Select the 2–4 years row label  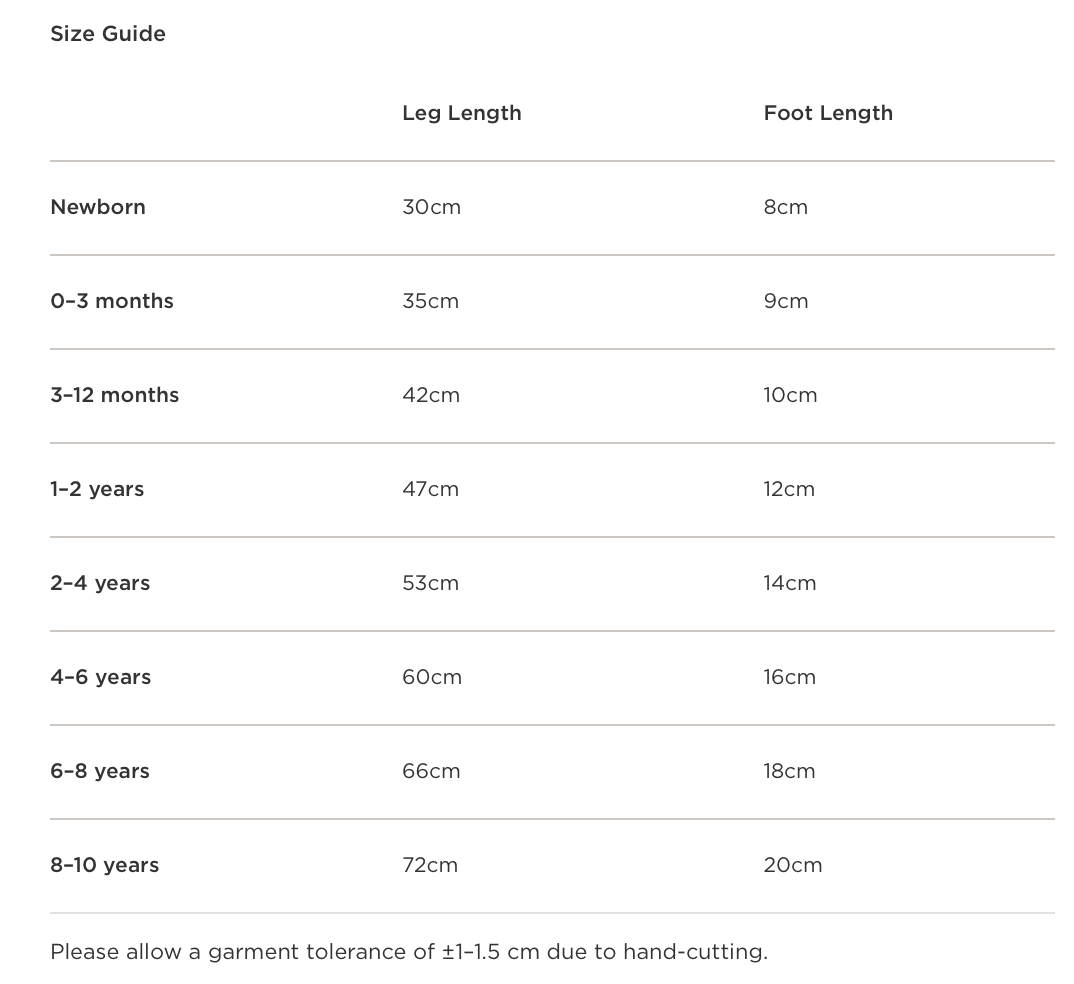[100, 583]
